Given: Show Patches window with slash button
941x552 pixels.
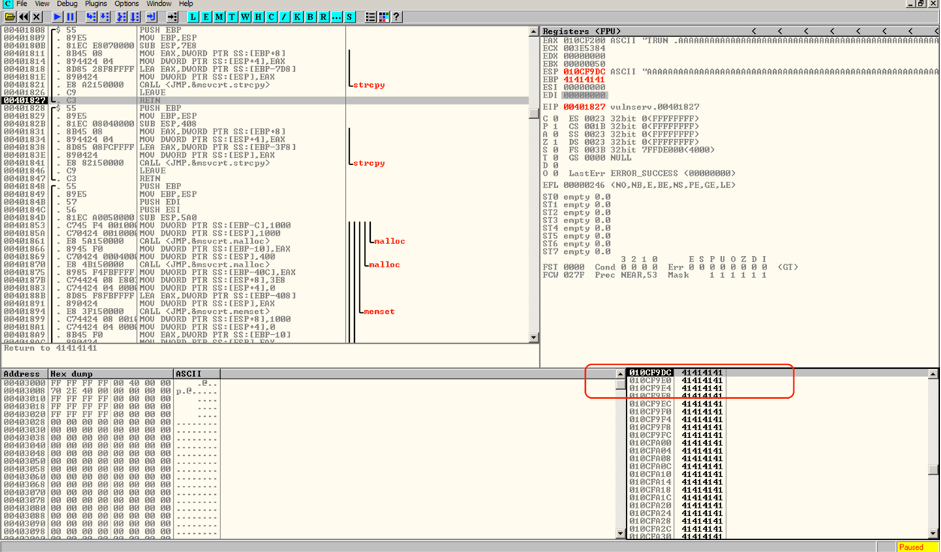Looking at the screenshot, I should click(284, 17).
